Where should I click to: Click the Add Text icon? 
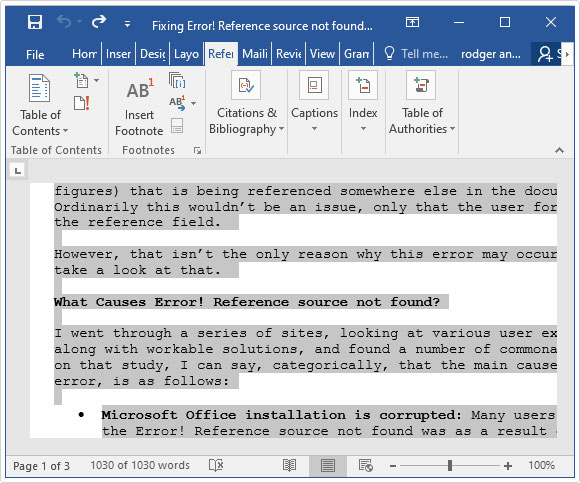point(81,80)
